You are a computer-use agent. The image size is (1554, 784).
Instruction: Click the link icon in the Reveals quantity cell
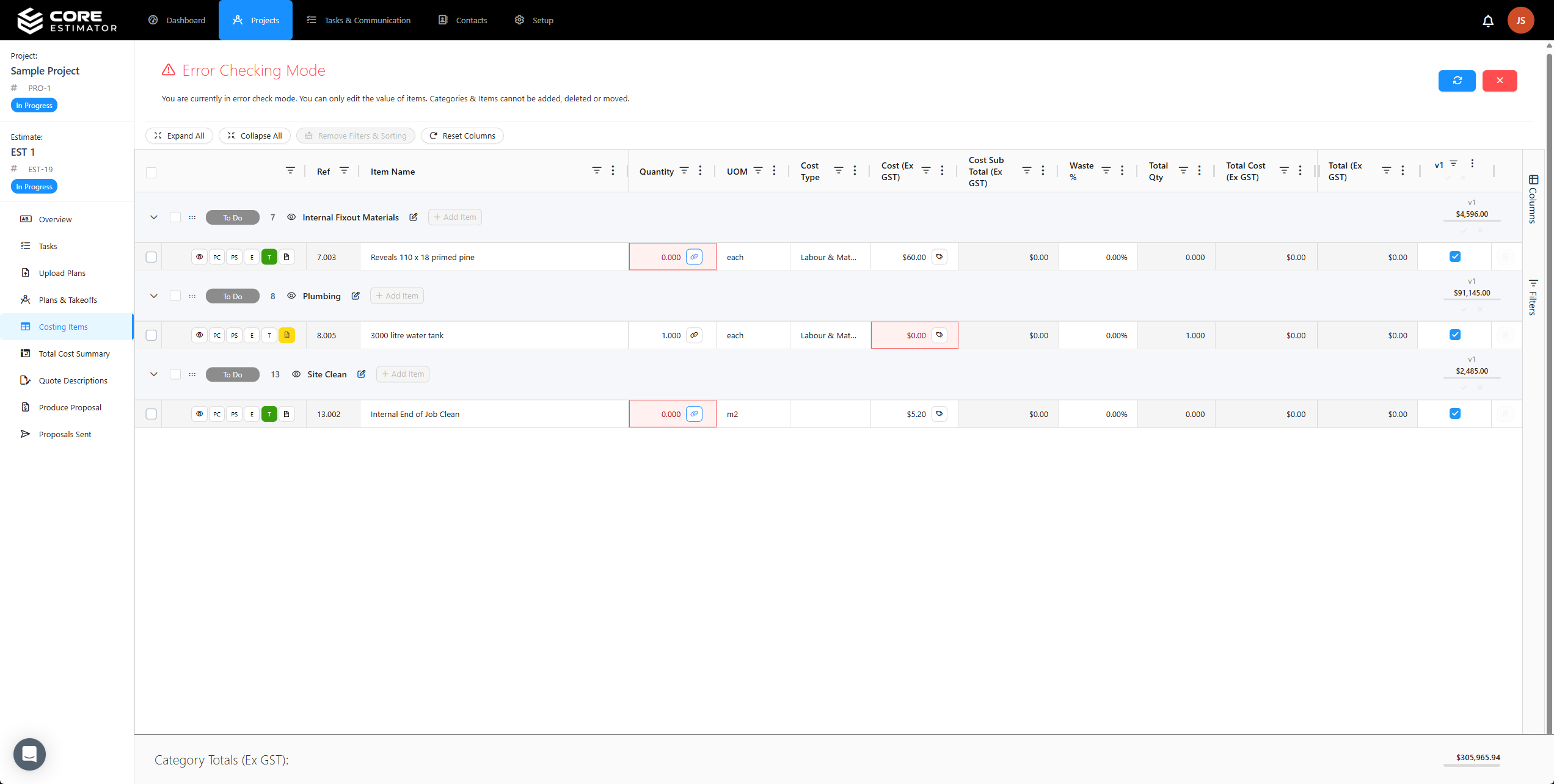(x=693, y=256)
